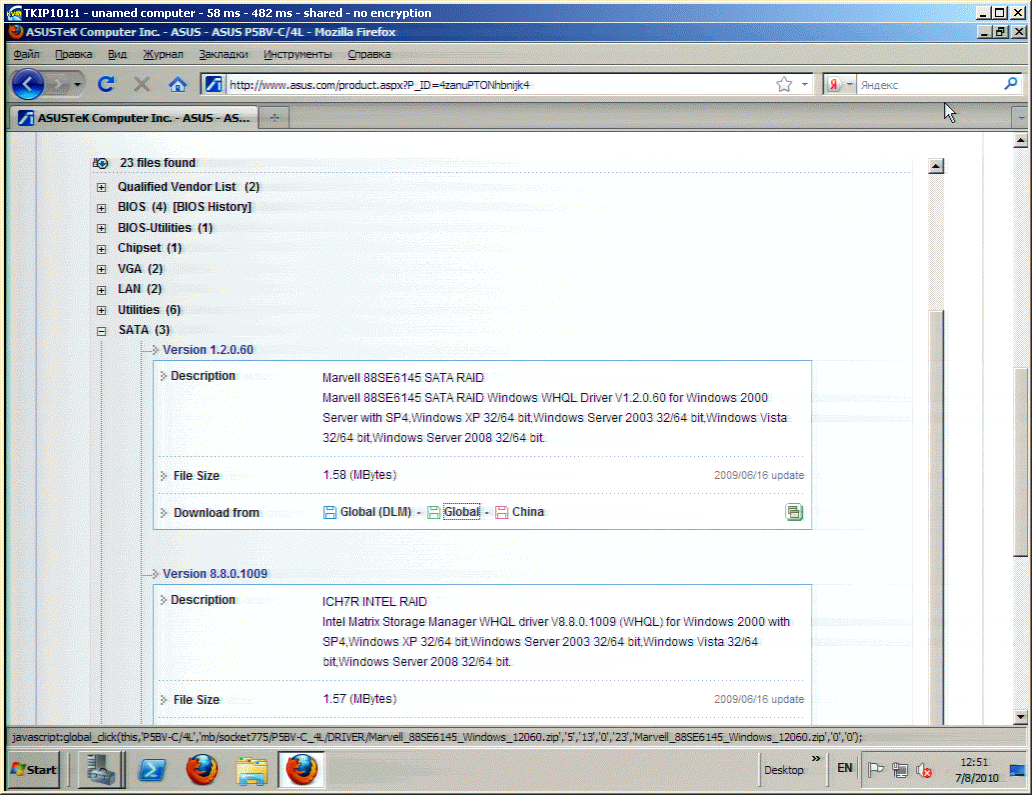Expand Qualified Vendor List category
The width and height of the screenshot is (1032, 795).
click(101, 188)
